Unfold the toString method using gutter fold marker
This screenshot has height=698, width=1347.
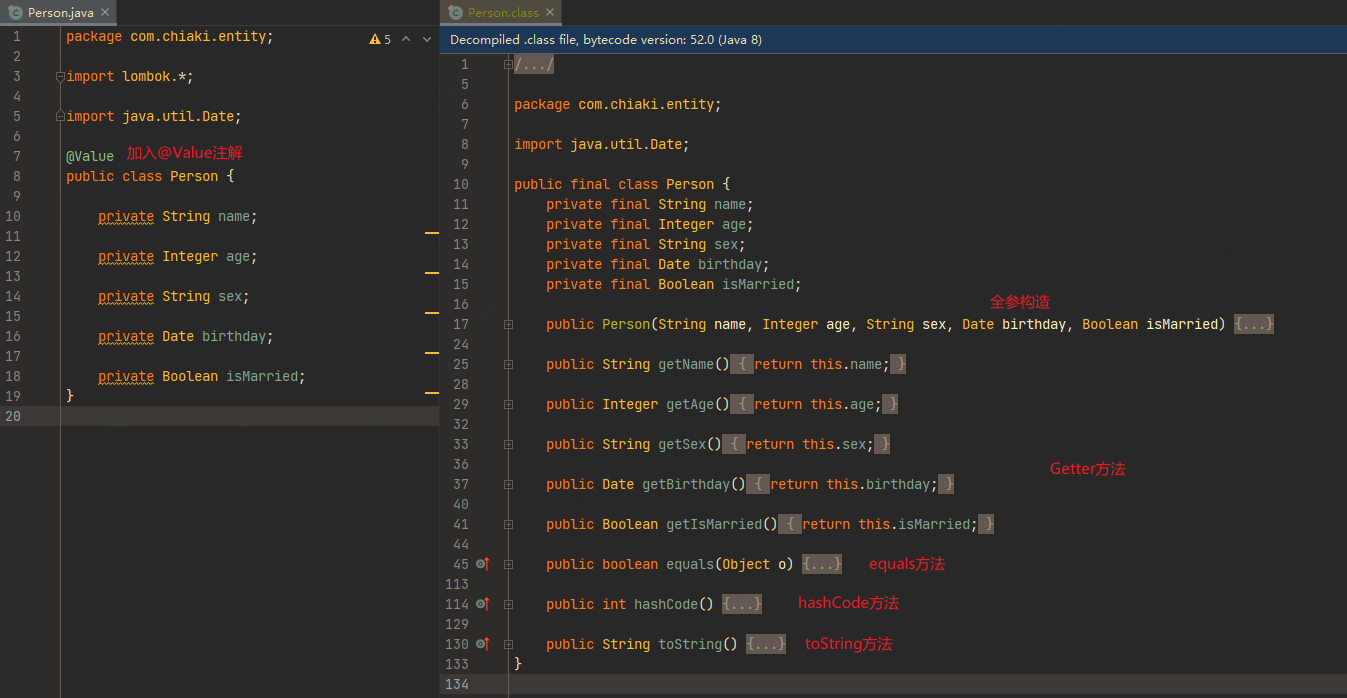click(x=509, y=644)
